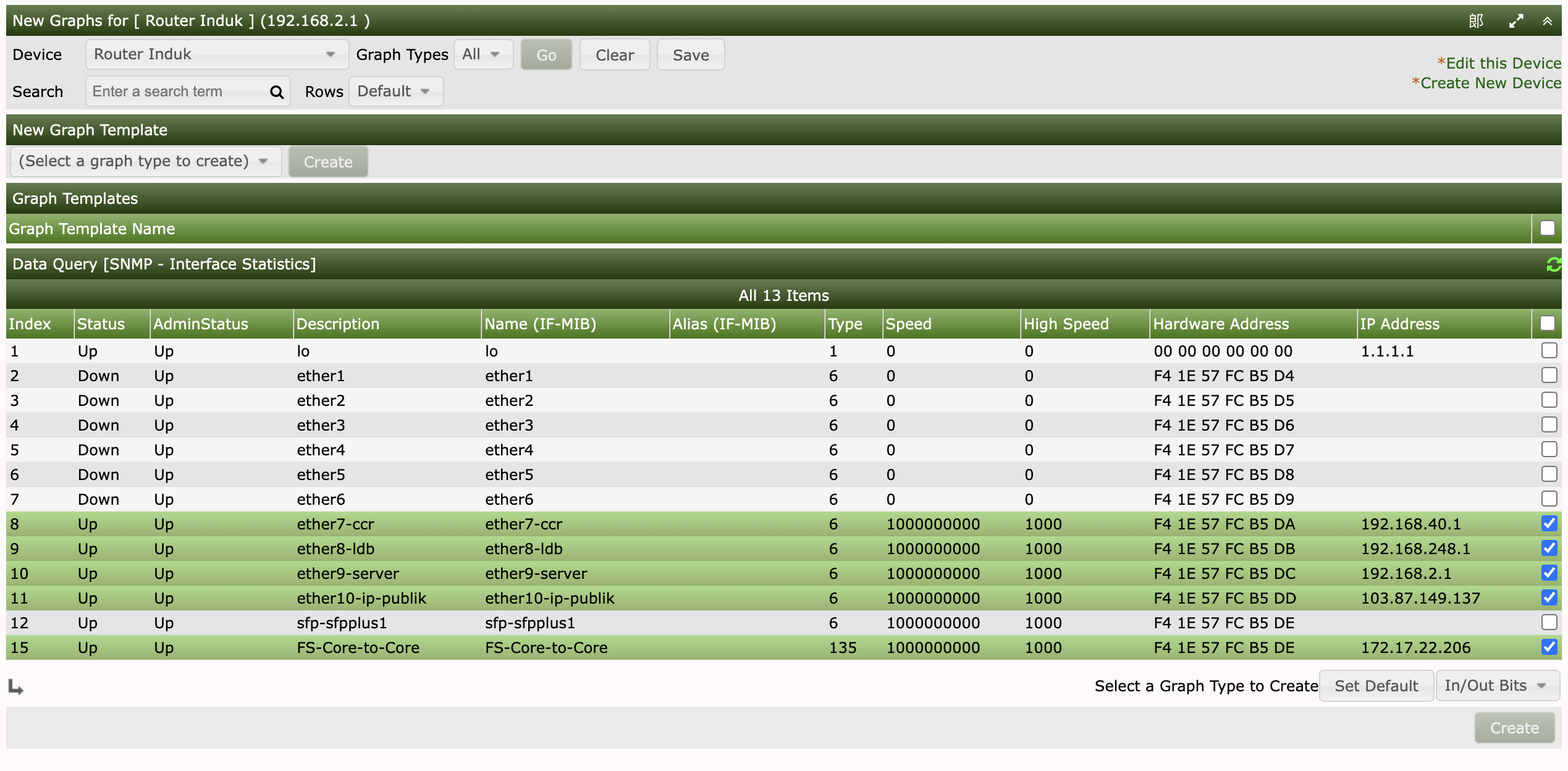Reload the SNMP Interface Statistics data query
Viewport: 1568px width, 771px height.
coord(1553,264)
